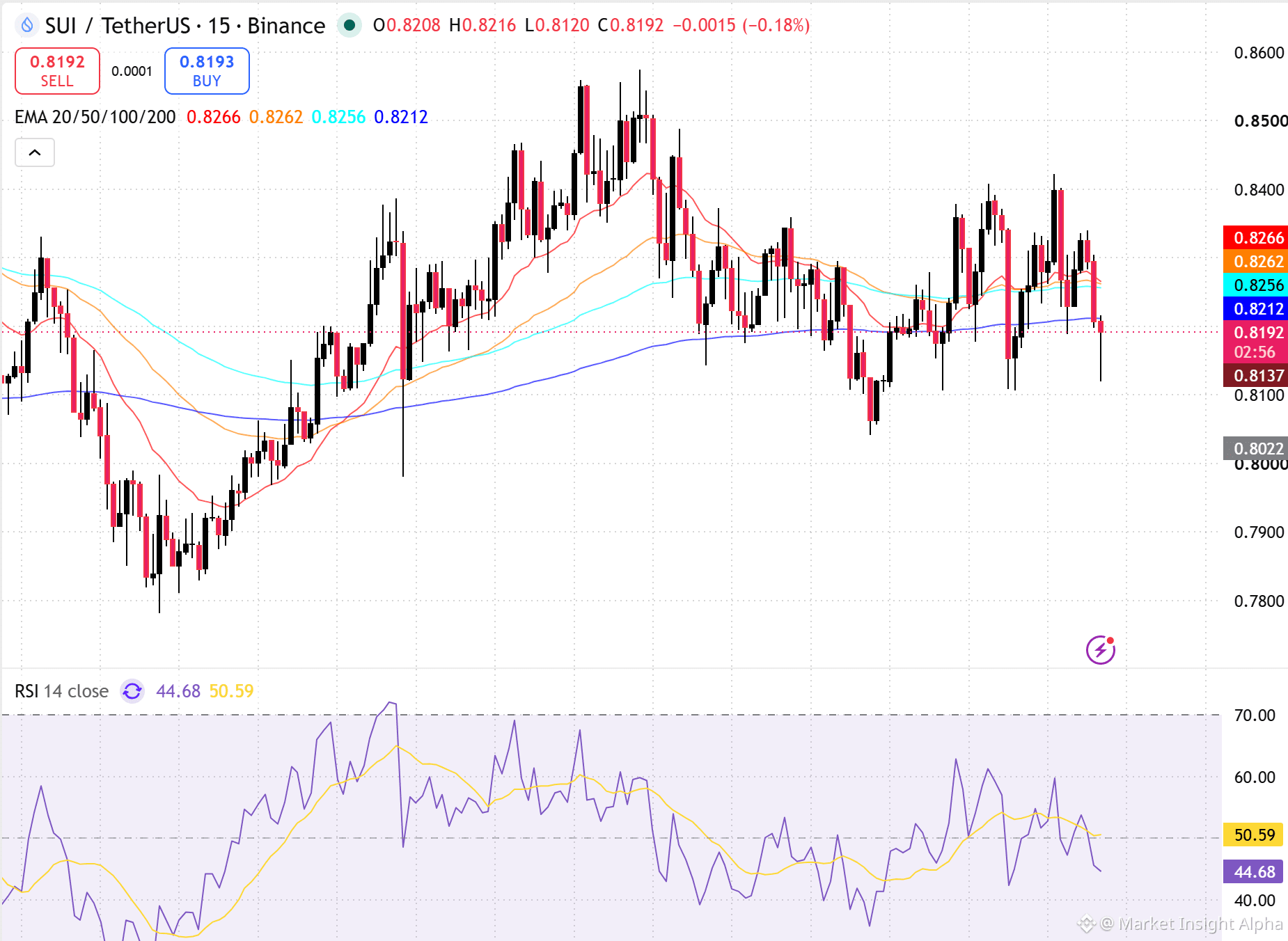Click the blue 0.8212 price scale label
This screenshot has width=1288, height=941.
(x=1256, y=309)
